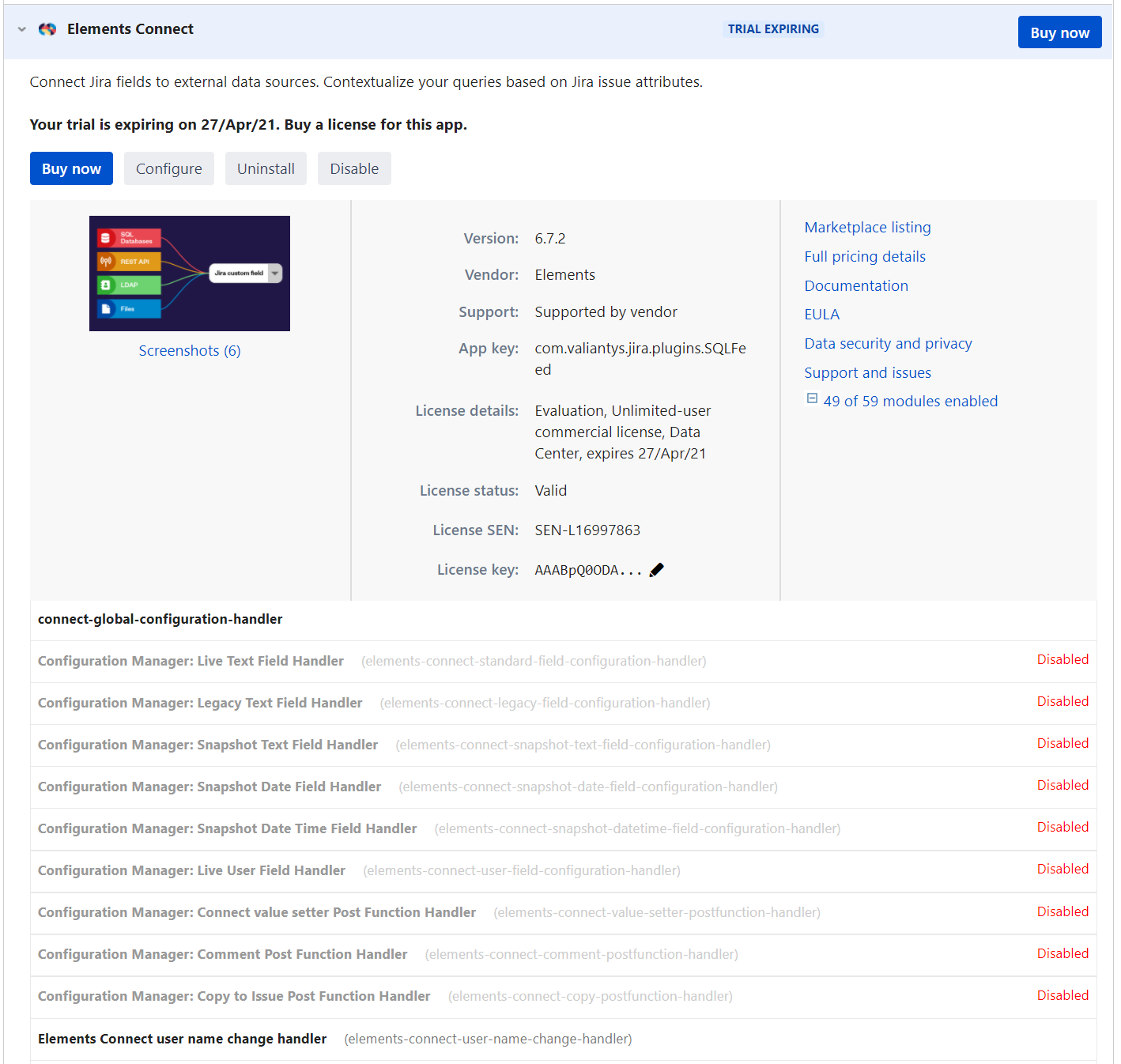Click the pencil icon to edit license key
The height and width of the screenshot is (1064, 1121).
click(x=656, y=570)
